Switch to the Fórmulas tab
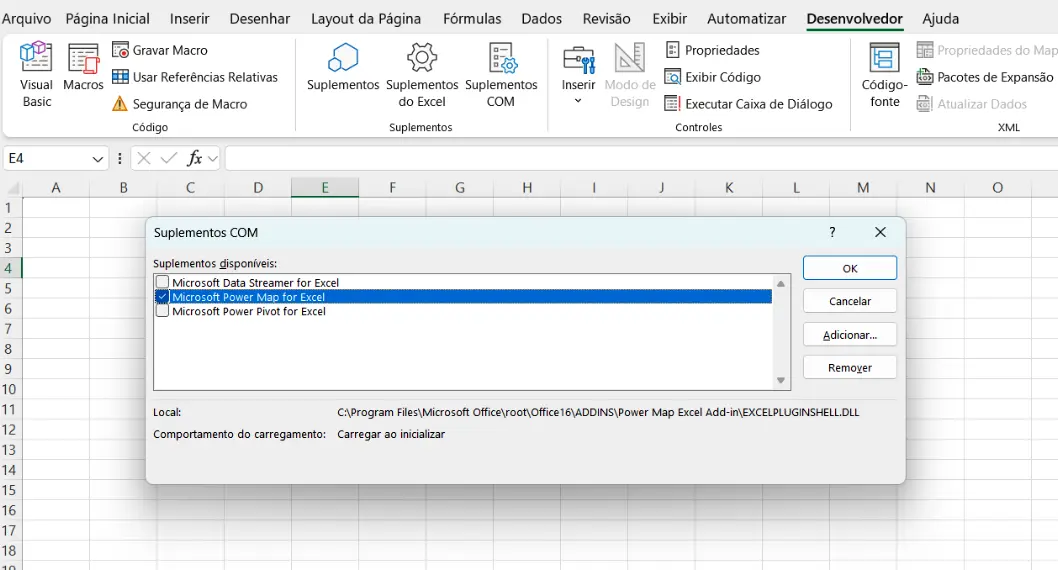This screenshot has height=570, width=1058. tap(472, 19)
